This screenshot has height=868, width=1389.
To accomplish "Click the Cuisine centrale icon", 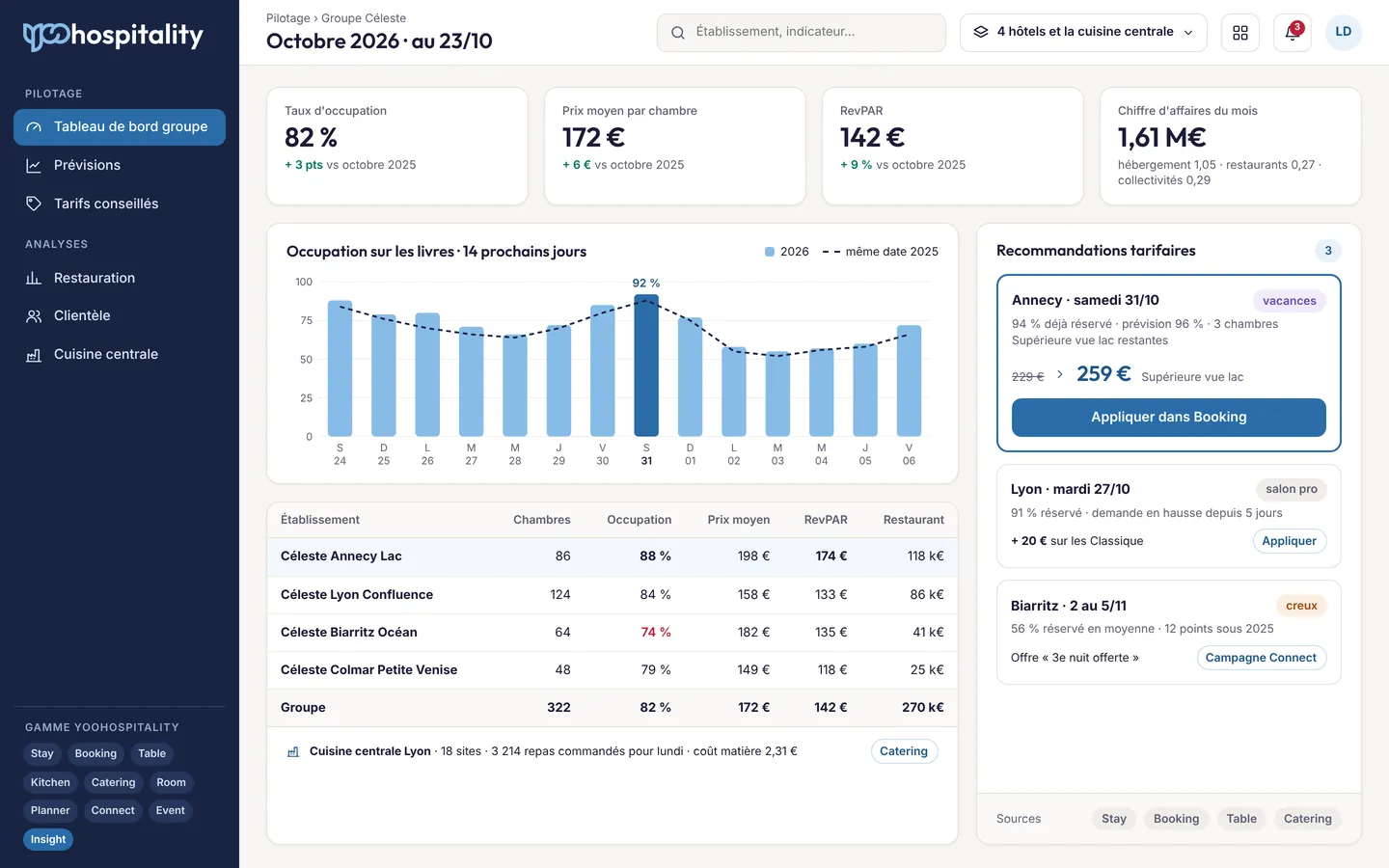I will [34, 354].
